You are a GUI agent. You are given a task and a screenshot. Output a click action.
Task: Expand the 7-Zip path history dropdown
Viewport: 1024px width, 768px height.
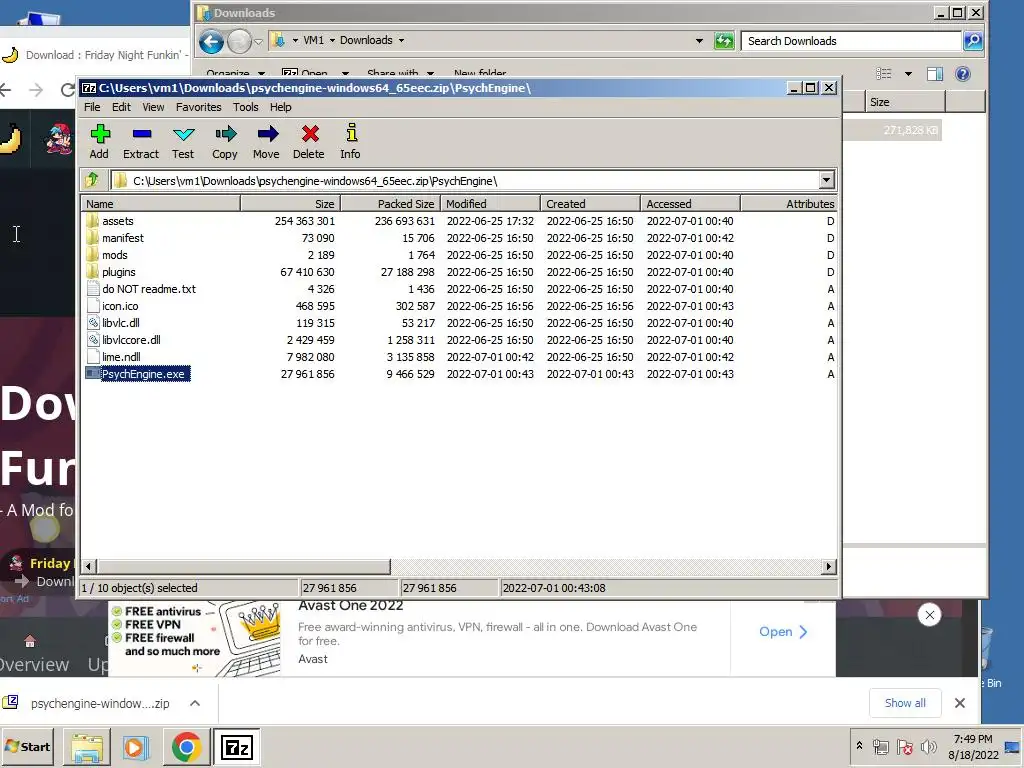click(x=826, y=180)
